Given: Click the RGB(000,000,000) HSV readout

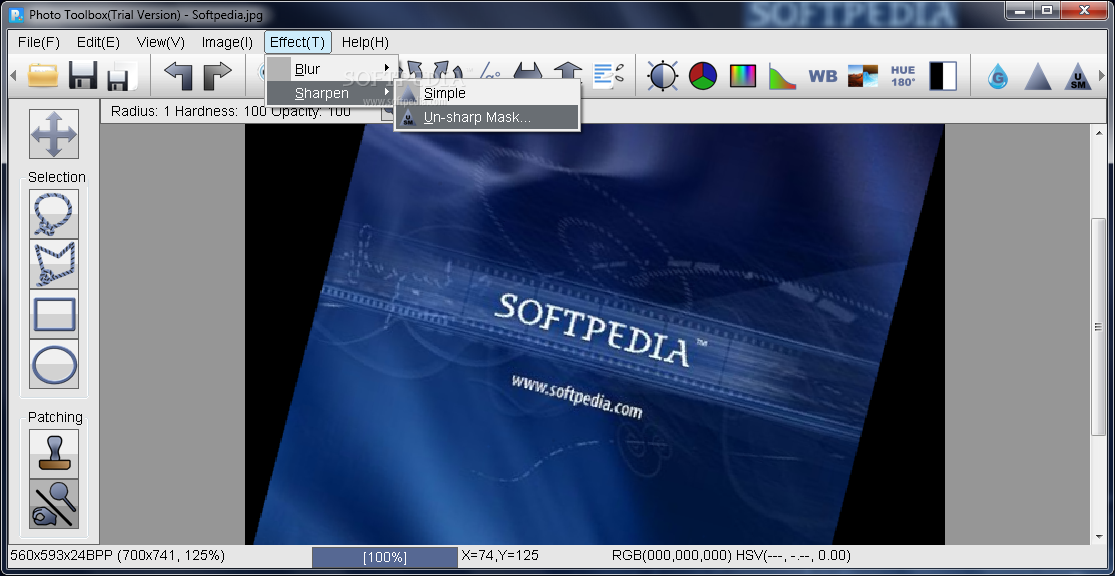Looking at the screenshot, I should pyautogui.click(x=731, y=555).
